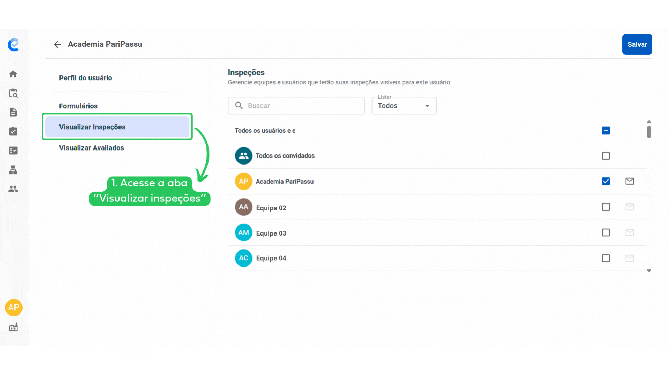
Task: Click the AP avatar of Academia PariPassu row
Action: pos(244,182)
